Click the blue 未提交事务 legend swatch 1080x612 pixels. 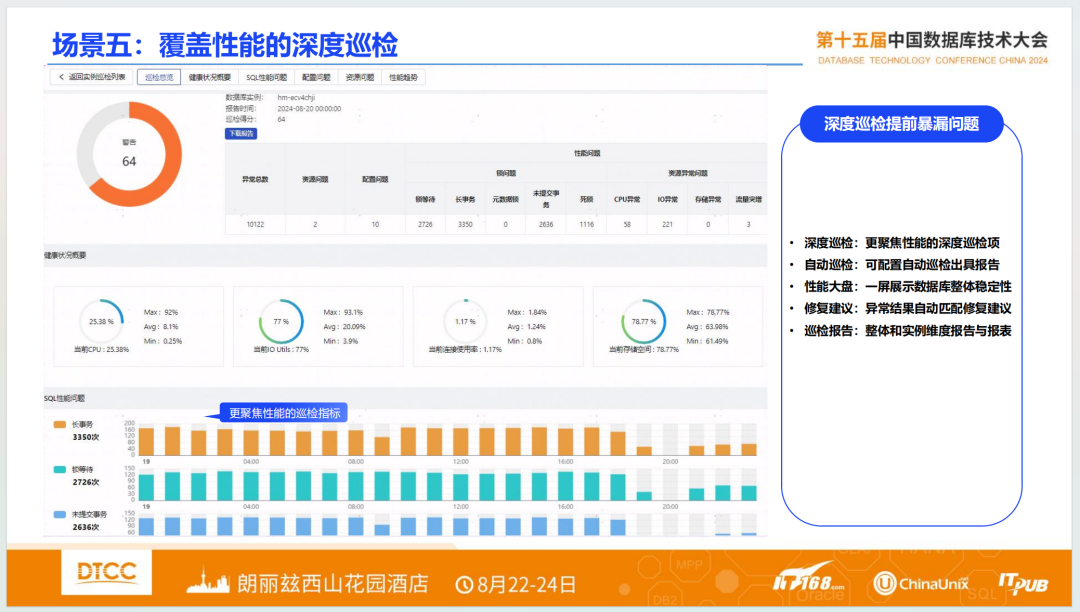(60, 514)
